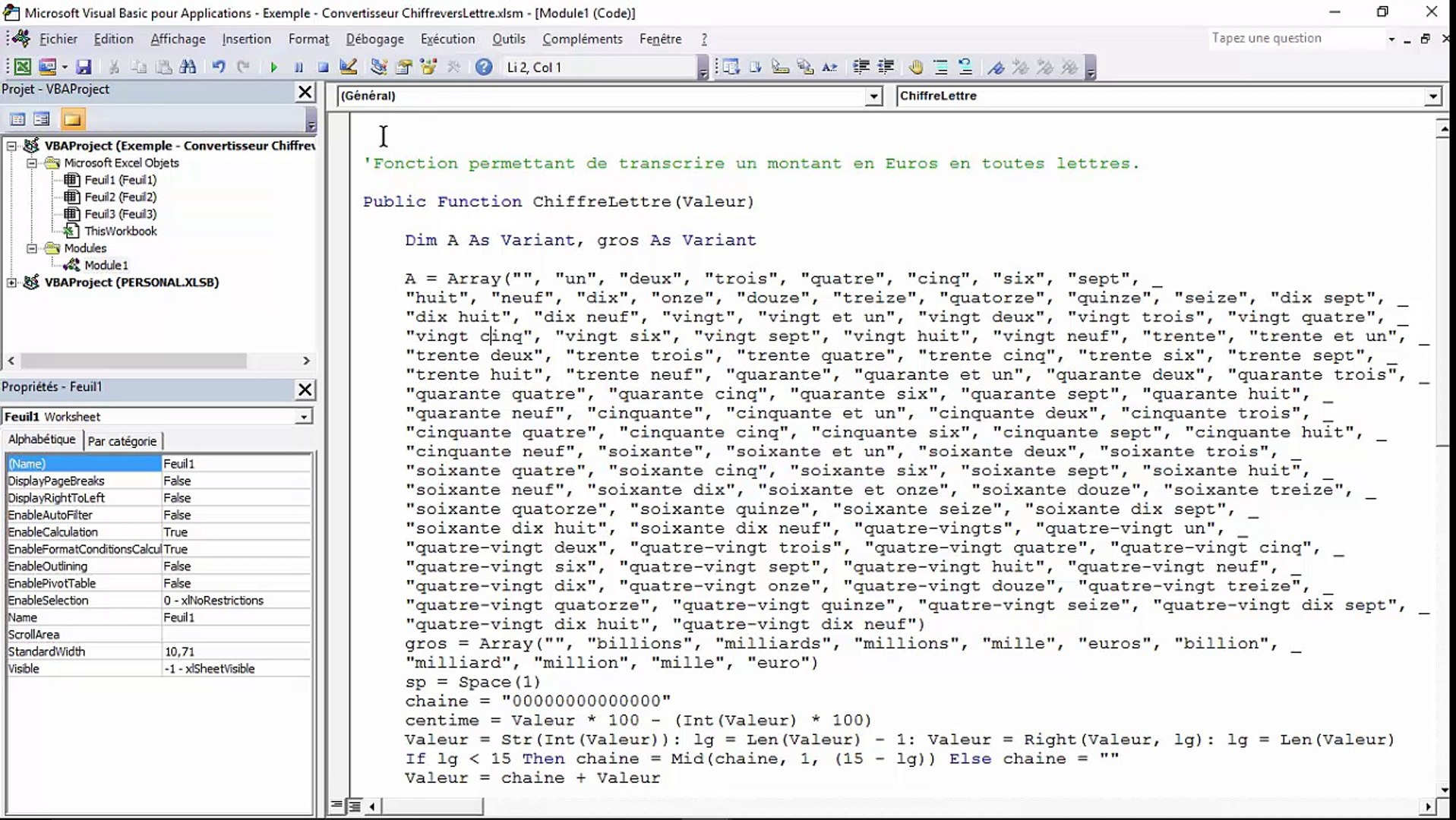Open the Feuil1 Worksheet object dropdown
This screenshot has width=1456, height=820.
coord(303,417)
